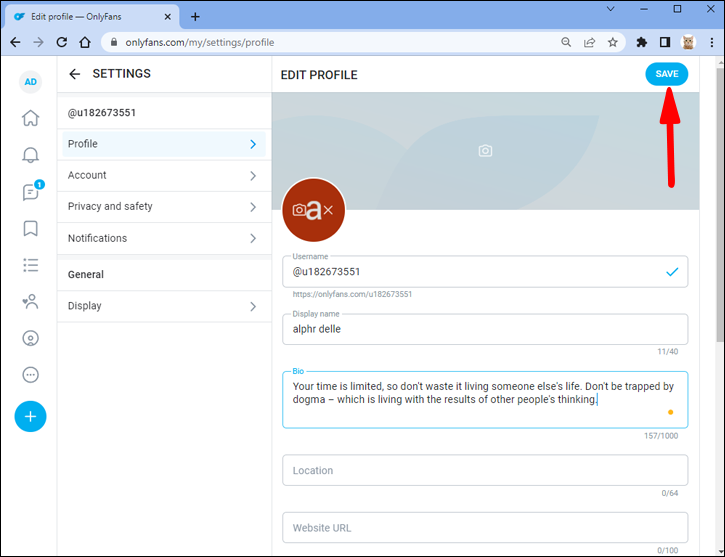
Task: Open the subscriptions person-heart icon
Action: coord(31,301)
